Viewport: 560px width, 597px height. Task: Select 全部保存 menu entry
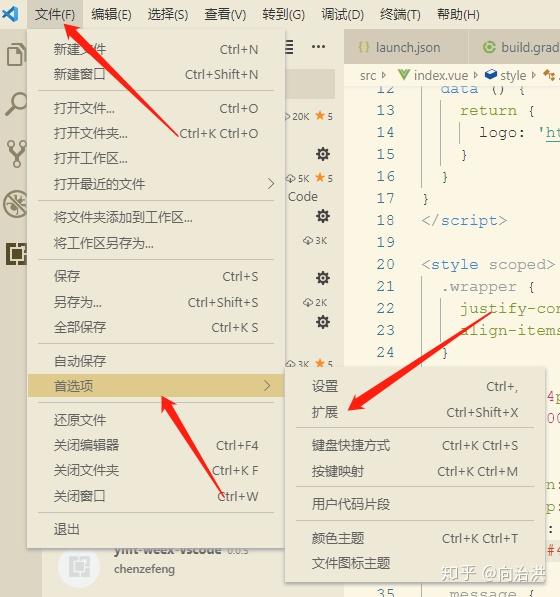pos(156,327)
